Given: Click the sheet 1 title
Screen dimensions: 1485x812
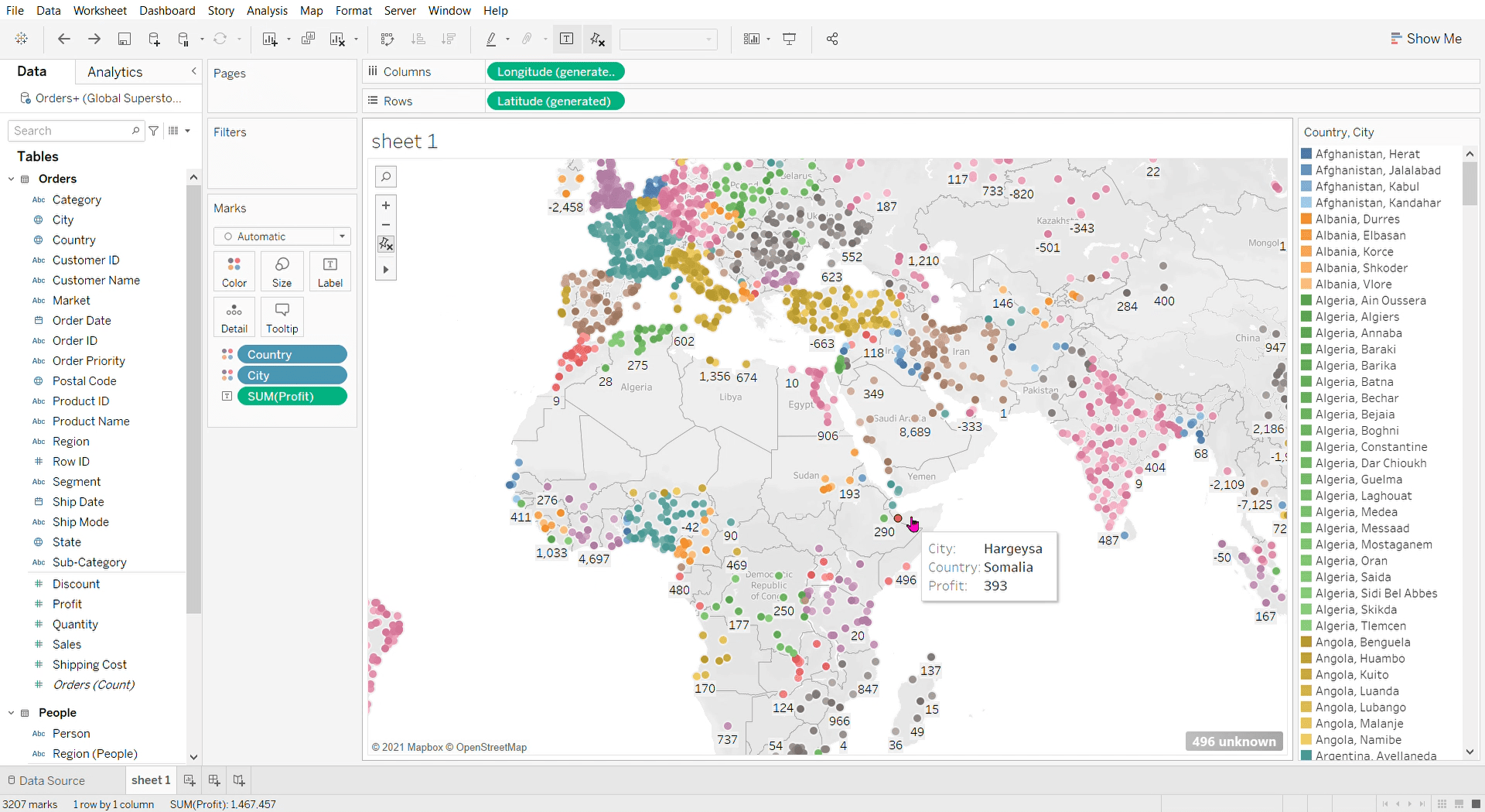Looking at the screenshot, I should (x=405, y=142).
